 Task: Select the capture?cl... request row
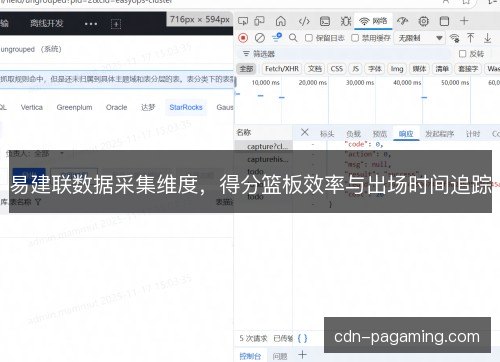pos(264,146)
